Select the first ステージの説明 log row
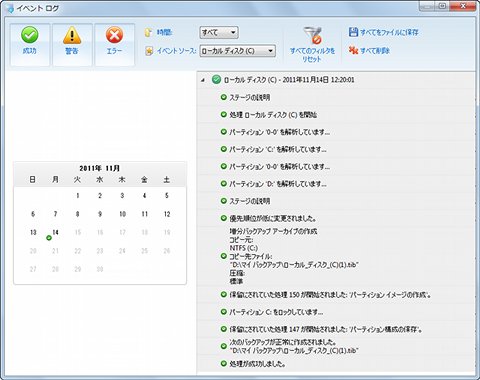The image size is (480, 380). tap(336, 97)
